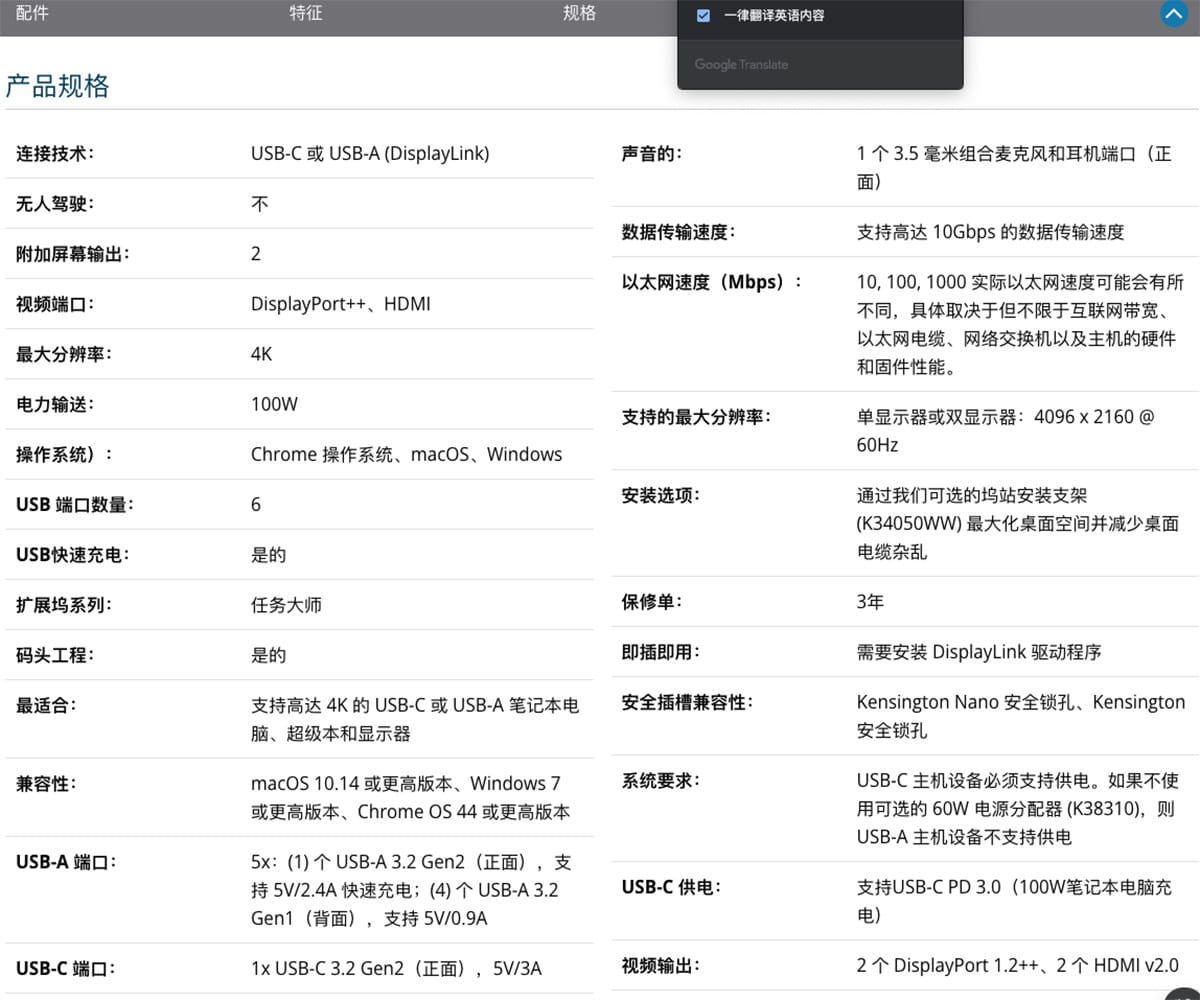The height and width of the screenshot is (1000, 1200).
Task: Click the USB 端口数量 label
Action: 75,504
